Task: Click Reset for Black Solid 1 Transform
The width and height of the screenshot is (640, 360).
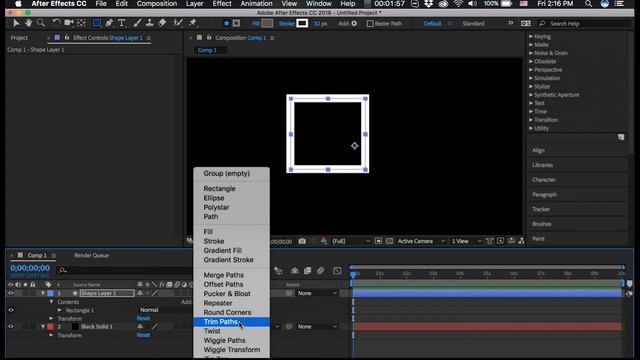Action: (x=143, y=335)
